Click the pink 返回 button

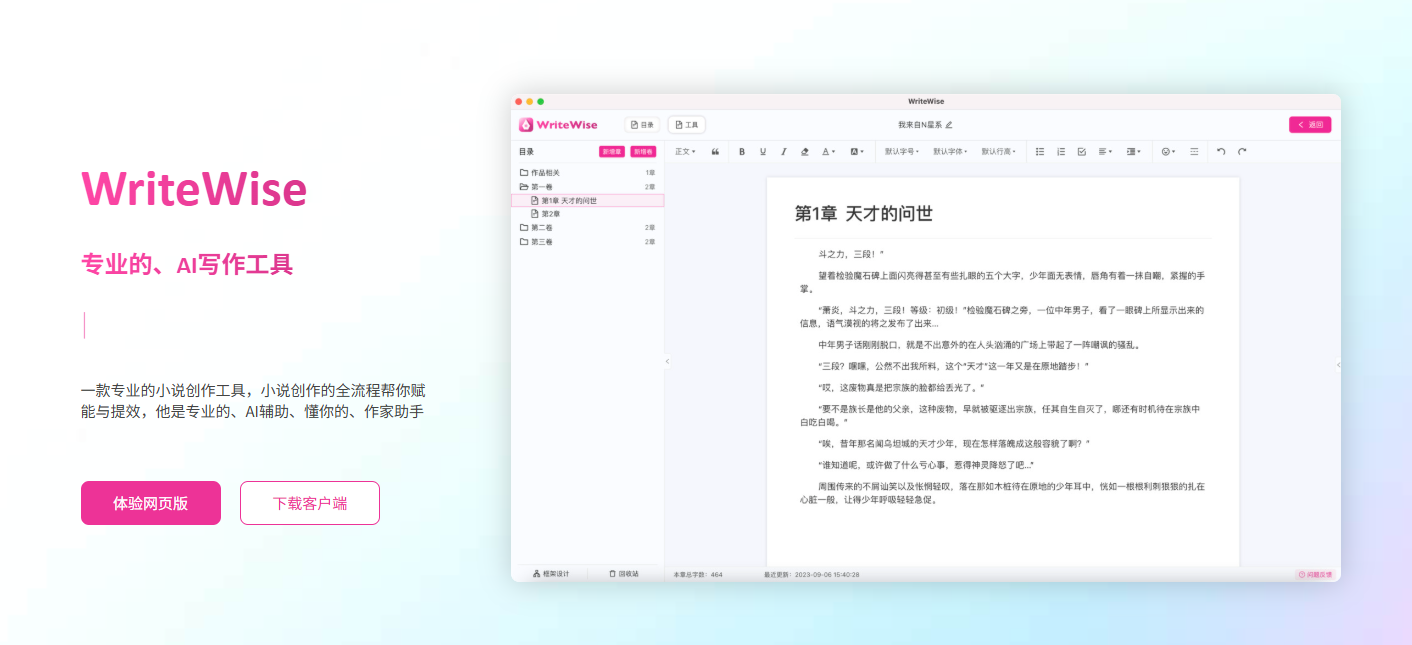1310,125
